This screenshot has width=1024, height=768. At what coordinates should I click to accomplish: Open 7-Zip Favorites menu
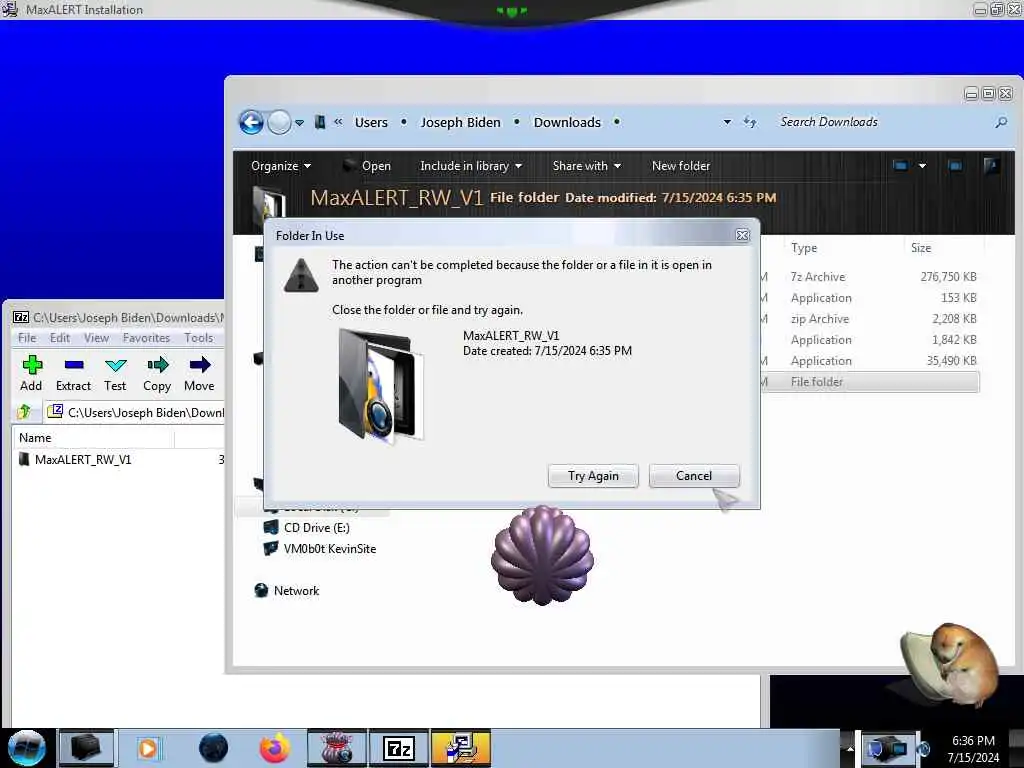146,338
